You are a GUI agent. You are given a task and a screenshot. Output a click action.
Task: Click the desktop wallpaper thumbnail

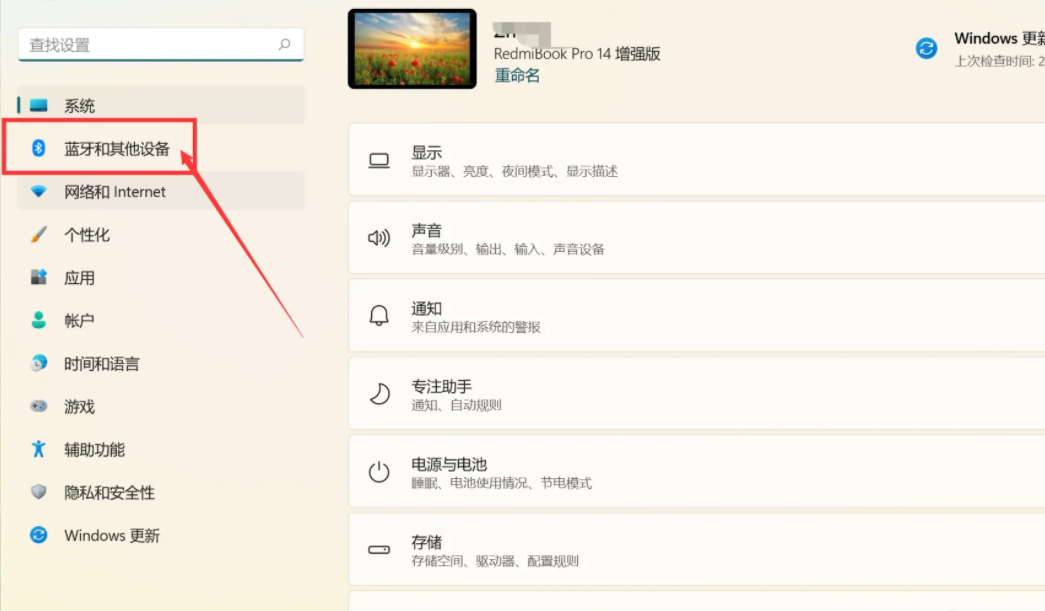pyautogui.click(x=412, y=49)
